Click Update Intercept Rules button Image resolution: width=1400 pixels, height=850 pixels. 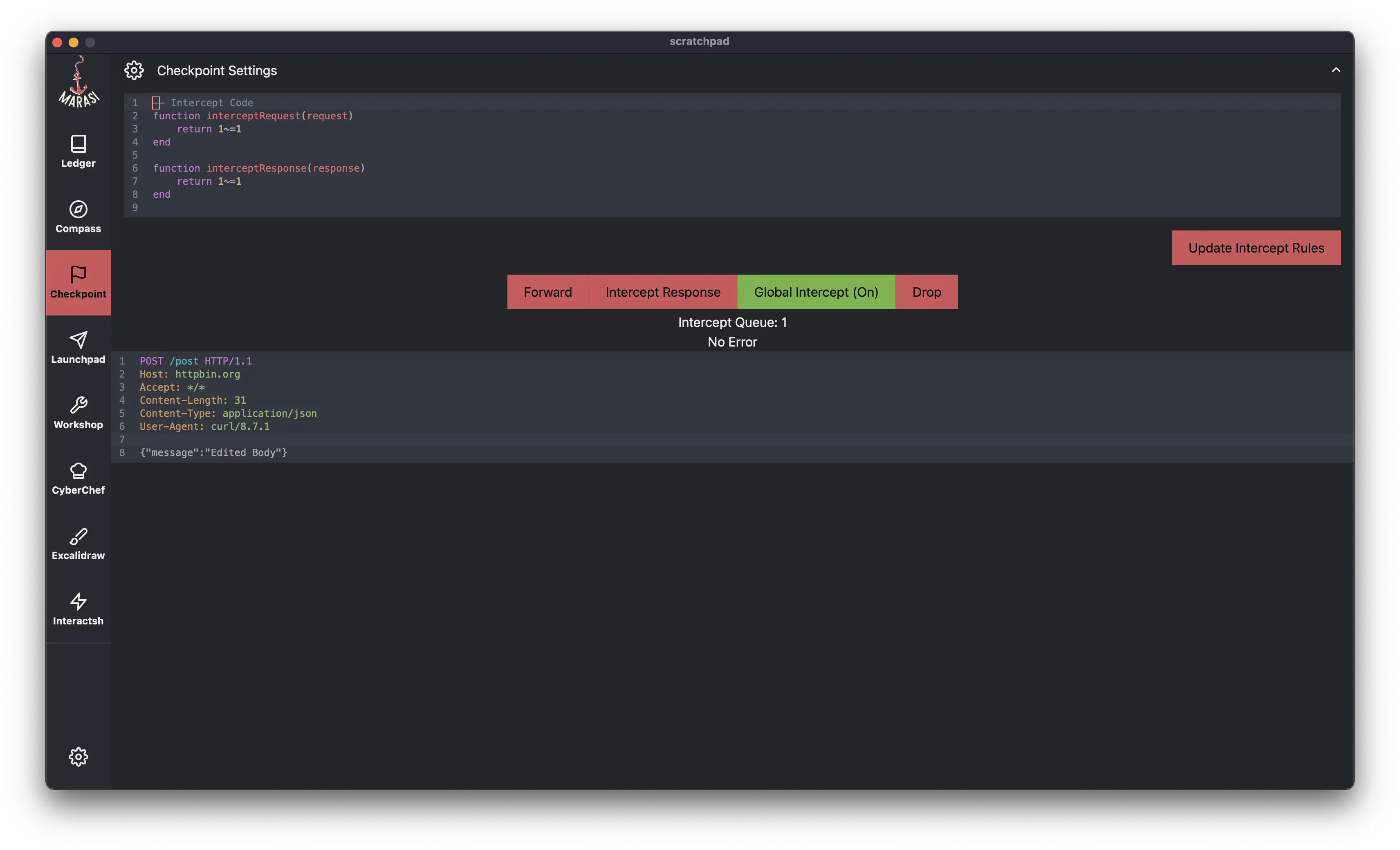(x=1256, y=248)
